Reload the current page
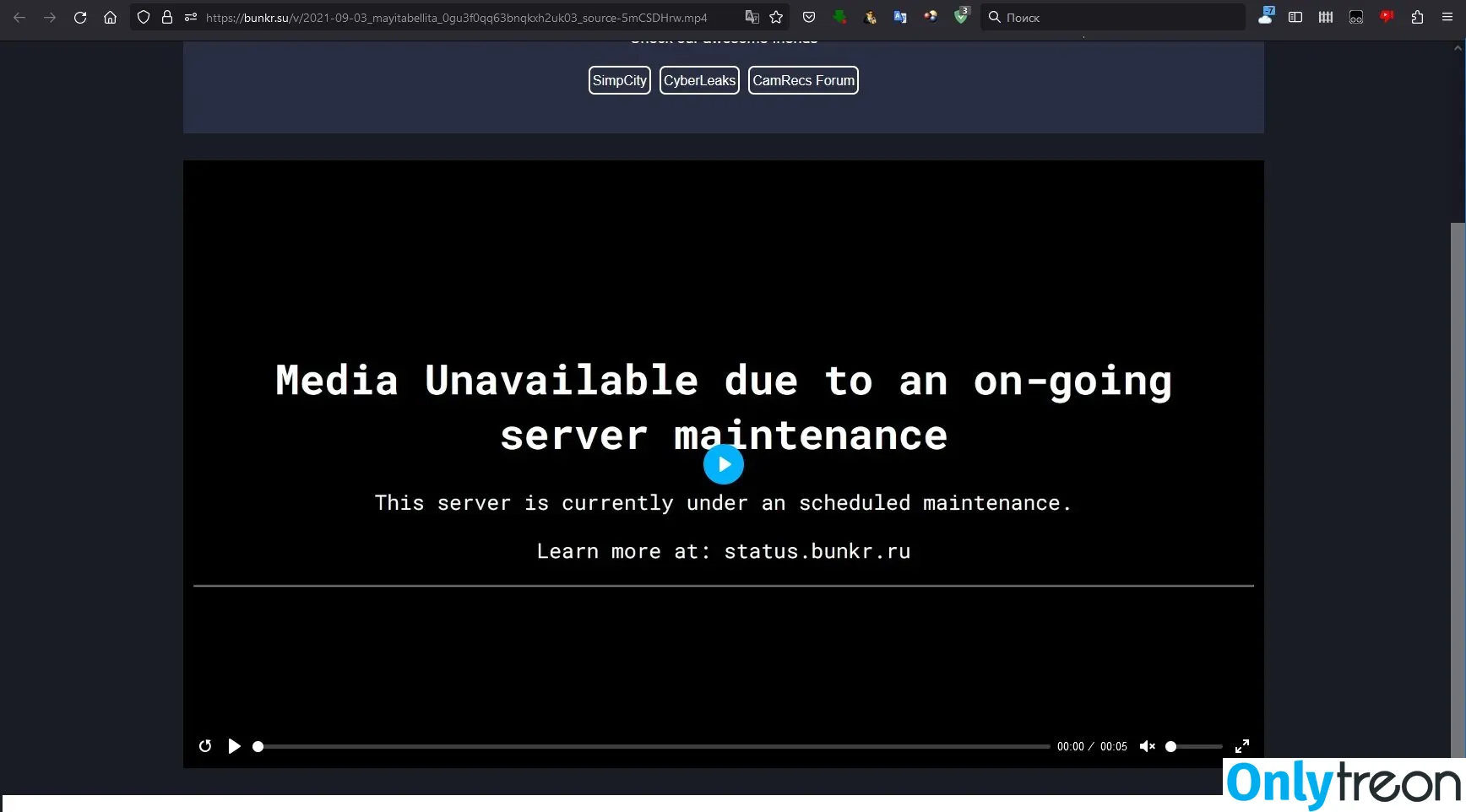Image resolution: width=1466 pixels, height=812 pixels. (x=80, y=17)
